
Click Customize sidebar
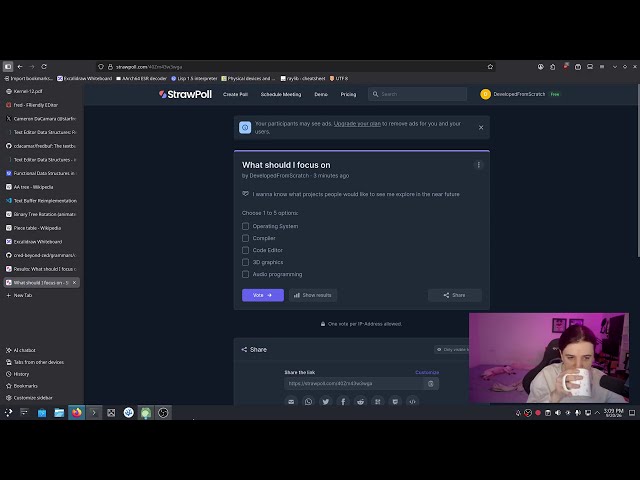tap(29, 398)
